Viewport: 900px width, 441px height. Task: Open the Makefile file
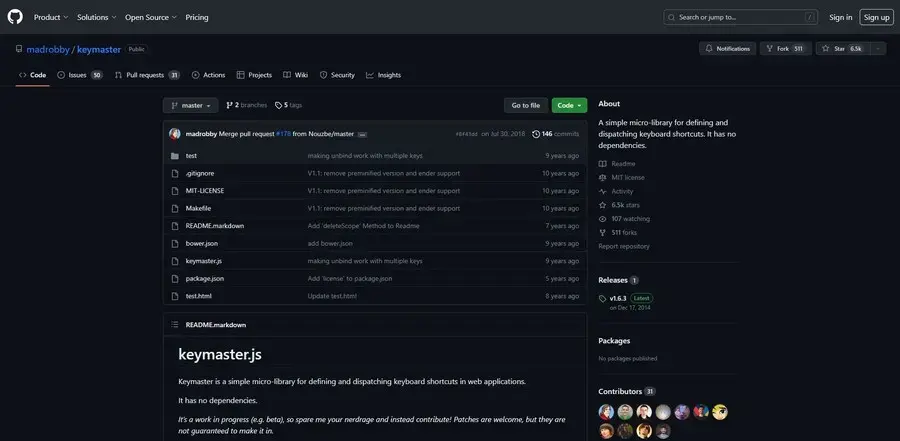coord(198,208)
